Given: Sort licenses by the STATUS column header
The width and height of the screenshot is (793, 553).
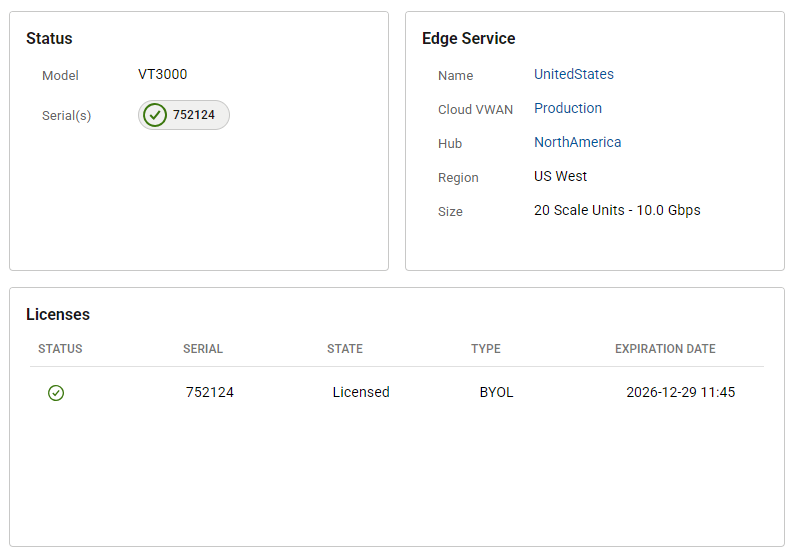Looking at the screenshot, I should click(60, 349).
